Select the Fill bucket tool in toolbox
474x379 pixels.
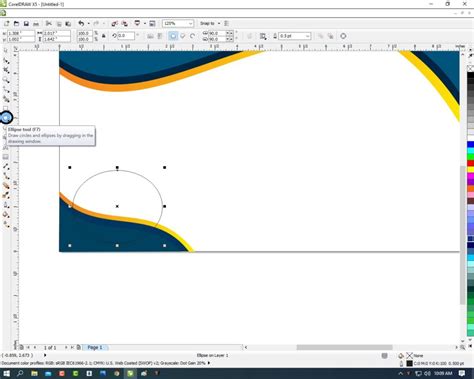point(6,214)
